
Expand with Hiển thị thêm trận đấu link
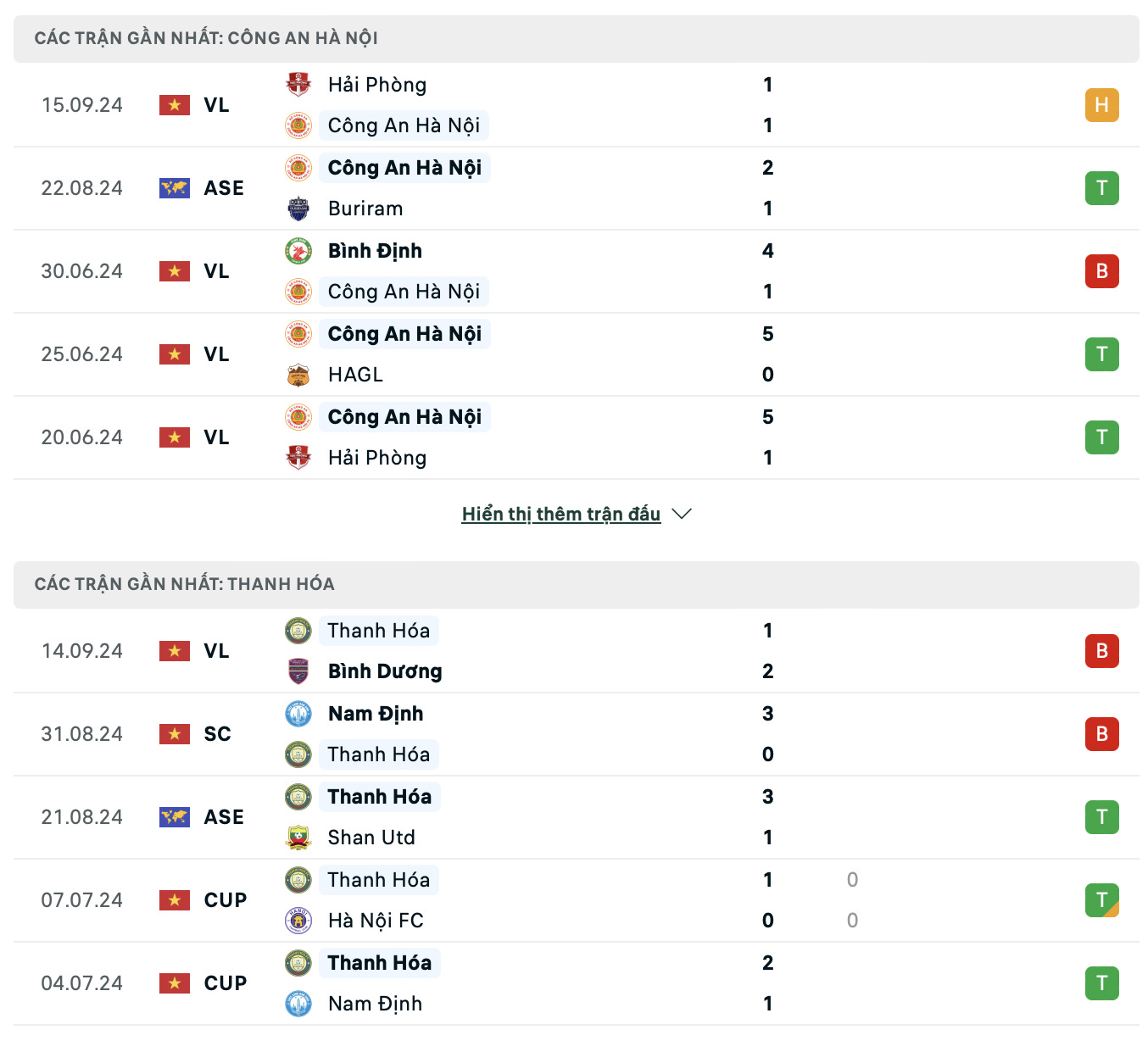[x=560, y=514]
